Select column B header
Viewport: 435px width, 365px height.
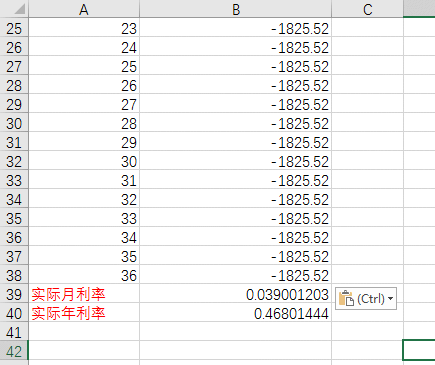(x=236, y=9)
